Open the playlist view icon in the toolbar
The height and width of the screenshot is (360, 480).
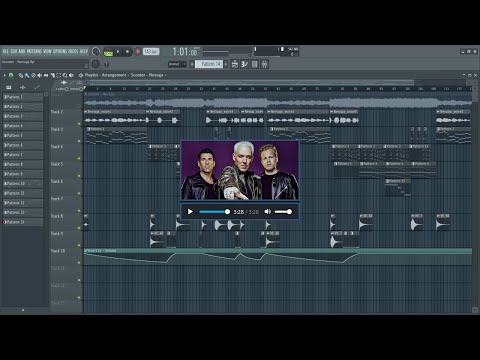click(235, 64)
